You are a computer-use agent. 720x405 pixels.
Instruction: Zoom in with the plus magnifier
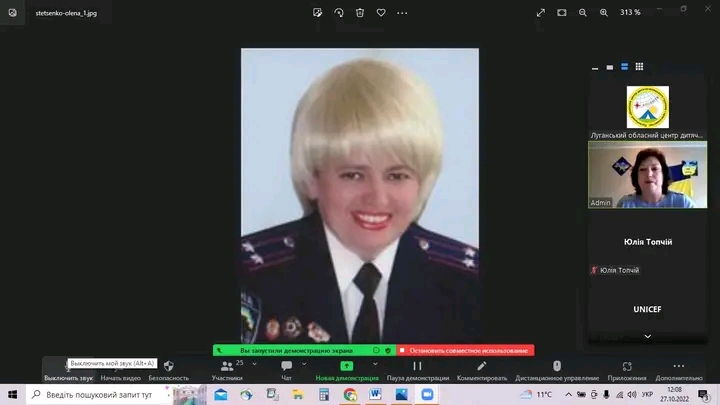click(x=604, y=13)
